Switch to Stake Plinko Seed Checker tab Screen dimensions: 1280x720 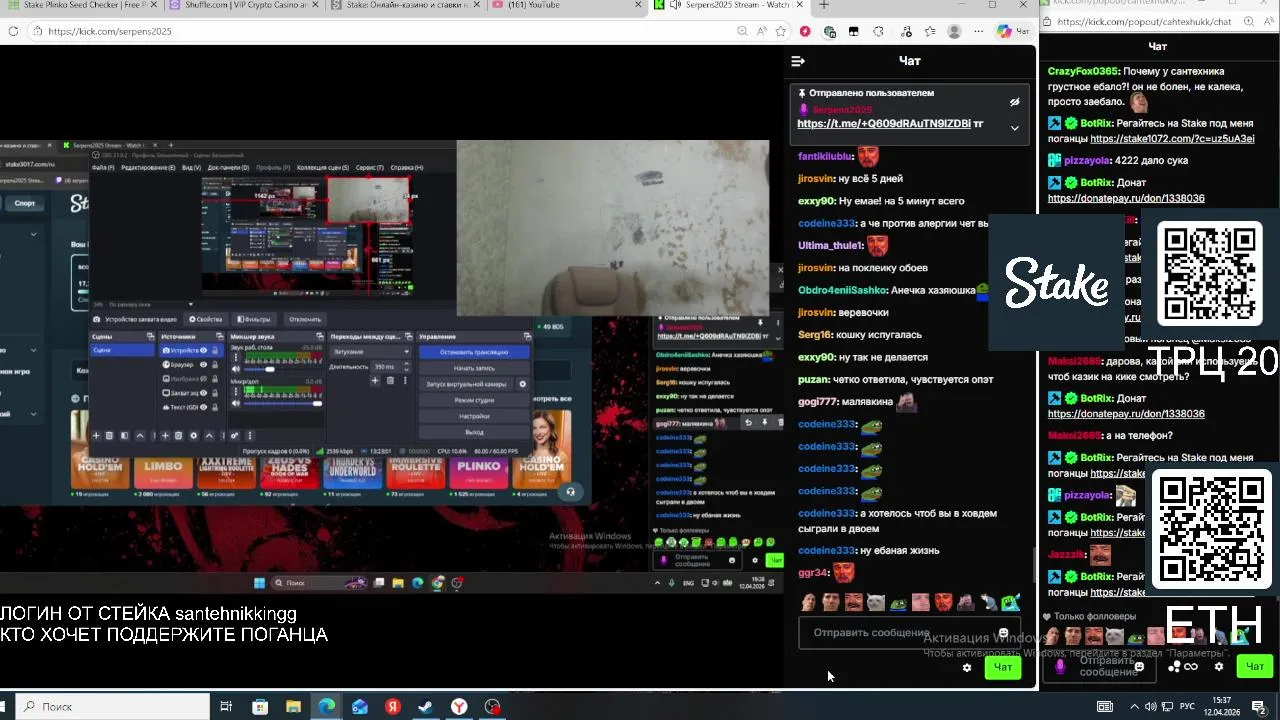pyautogui.click(x=85, y=5)
